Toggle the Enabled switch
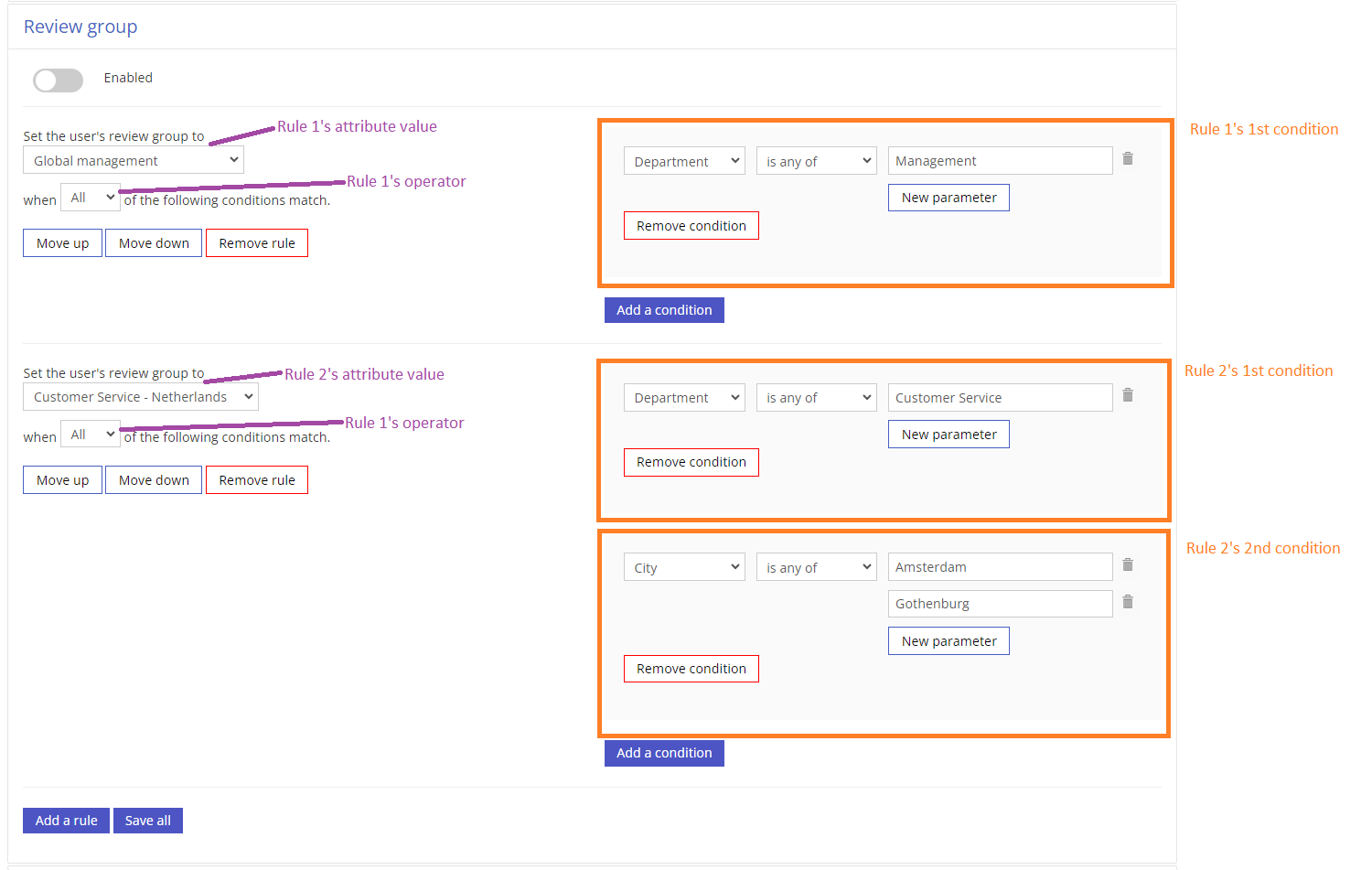This screenshot has width=1372, height=870. [x=59, y=81]
